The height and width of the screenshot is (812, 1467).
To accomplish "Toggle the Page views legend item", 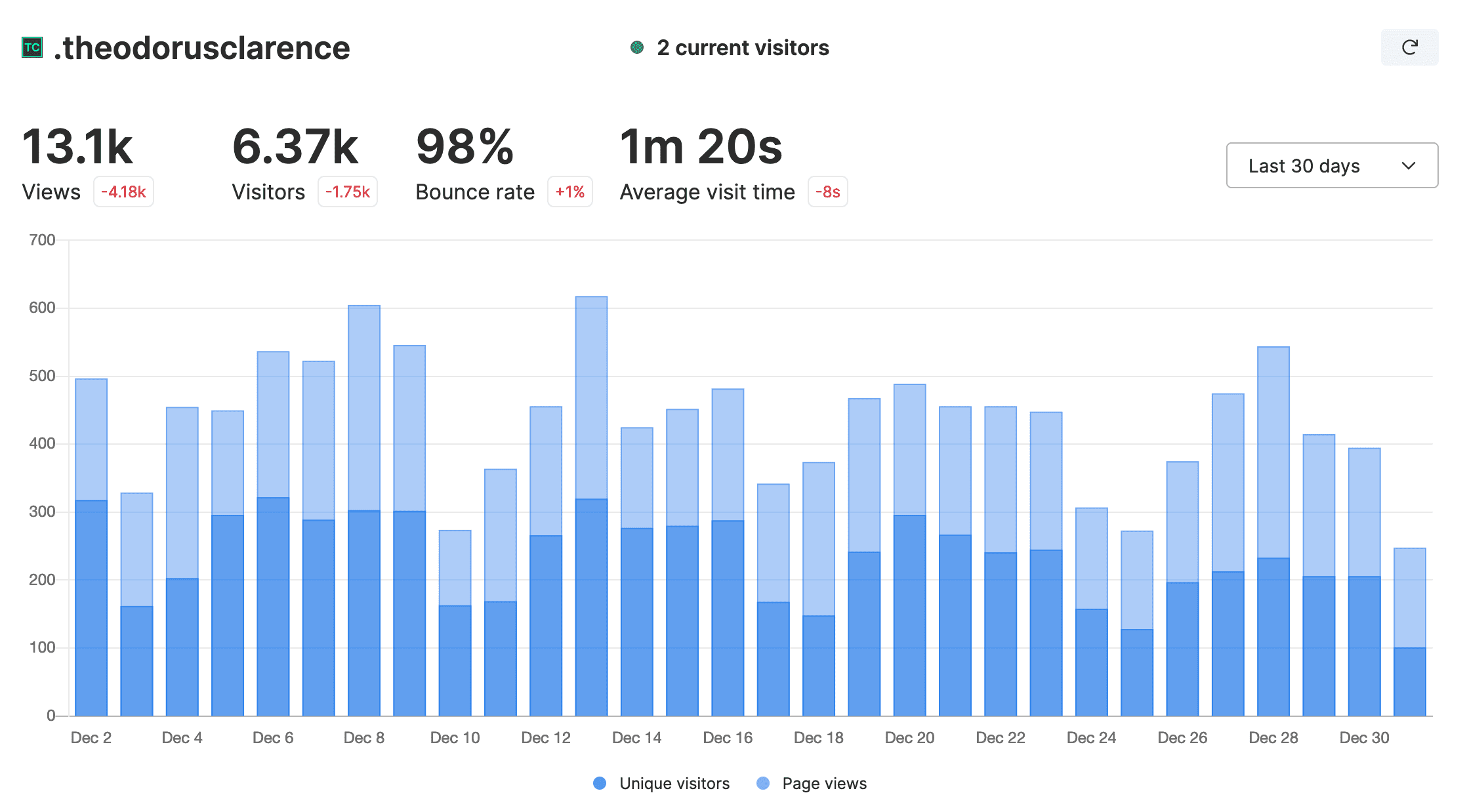I will (812, 783).
